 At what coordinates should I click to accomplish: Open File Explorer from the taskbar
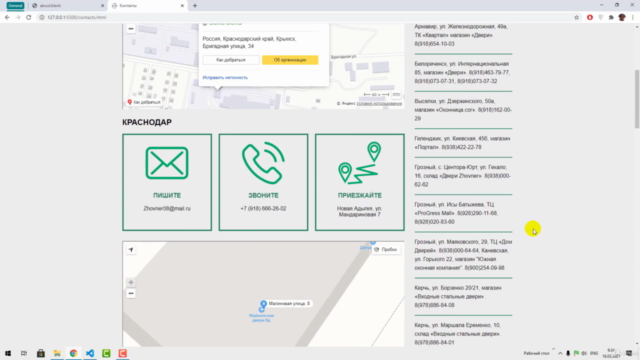(x=57, y=353)
